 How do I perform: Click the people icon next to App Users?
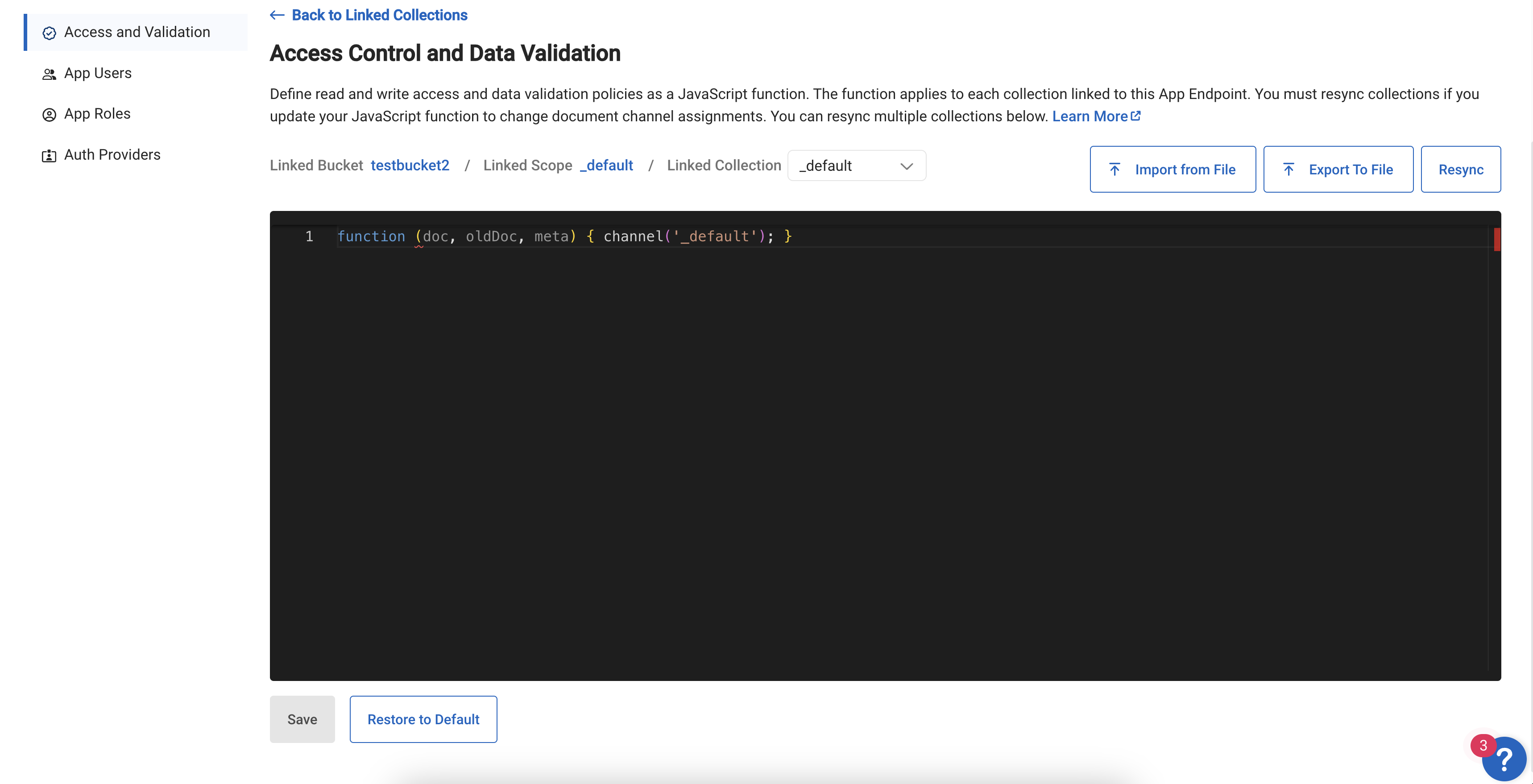(49, 74)
